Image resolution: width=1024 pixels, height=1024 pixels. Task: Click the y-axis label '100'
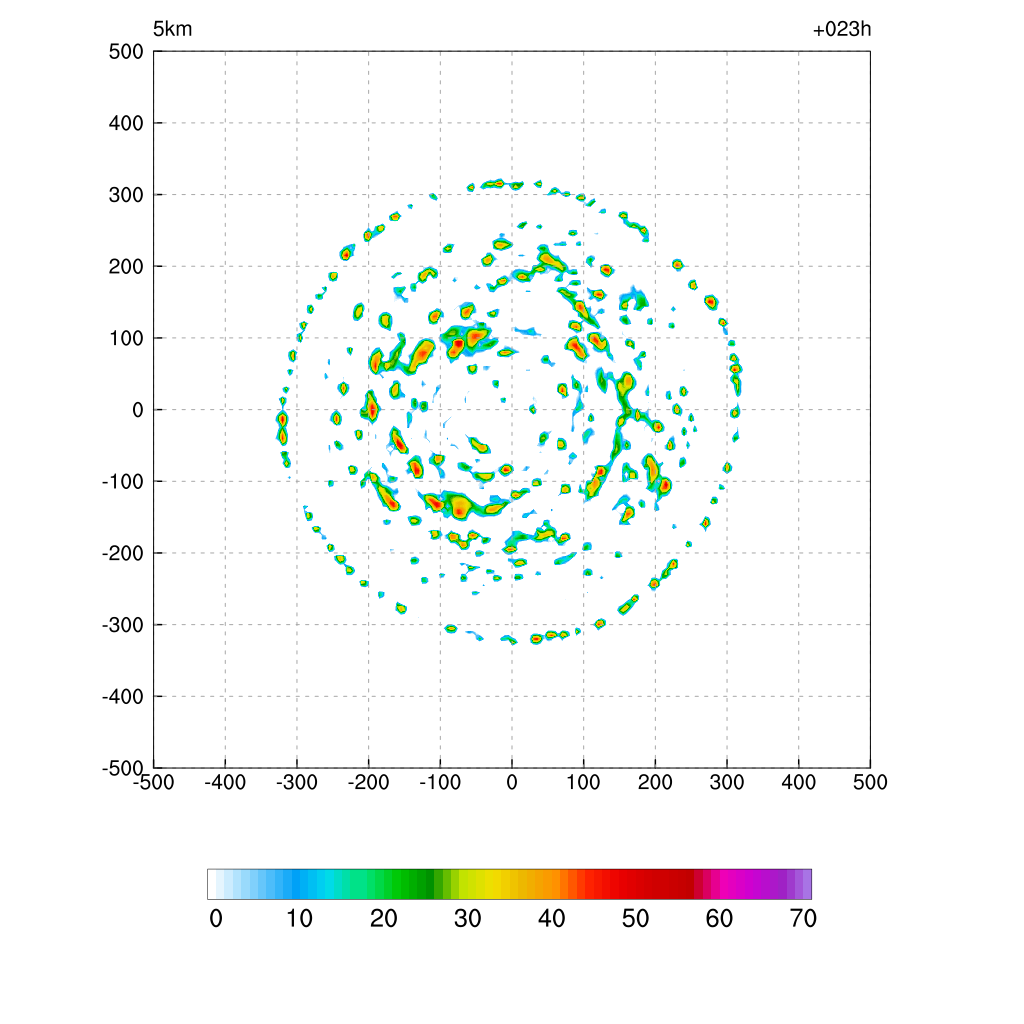pyautogui.click(x=126, y=338)
